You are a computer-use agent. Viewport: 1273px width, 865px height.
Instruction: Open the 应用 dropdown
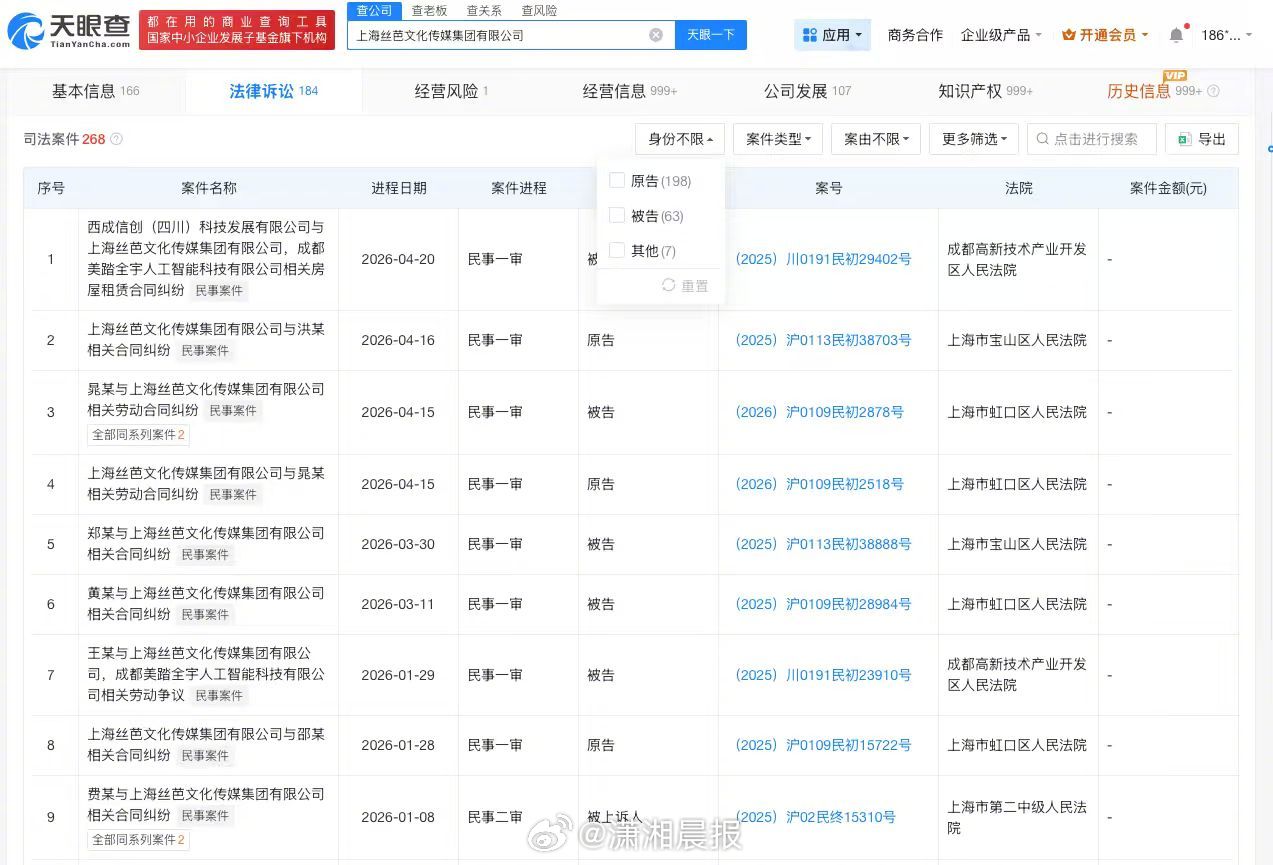pos(833,35)
